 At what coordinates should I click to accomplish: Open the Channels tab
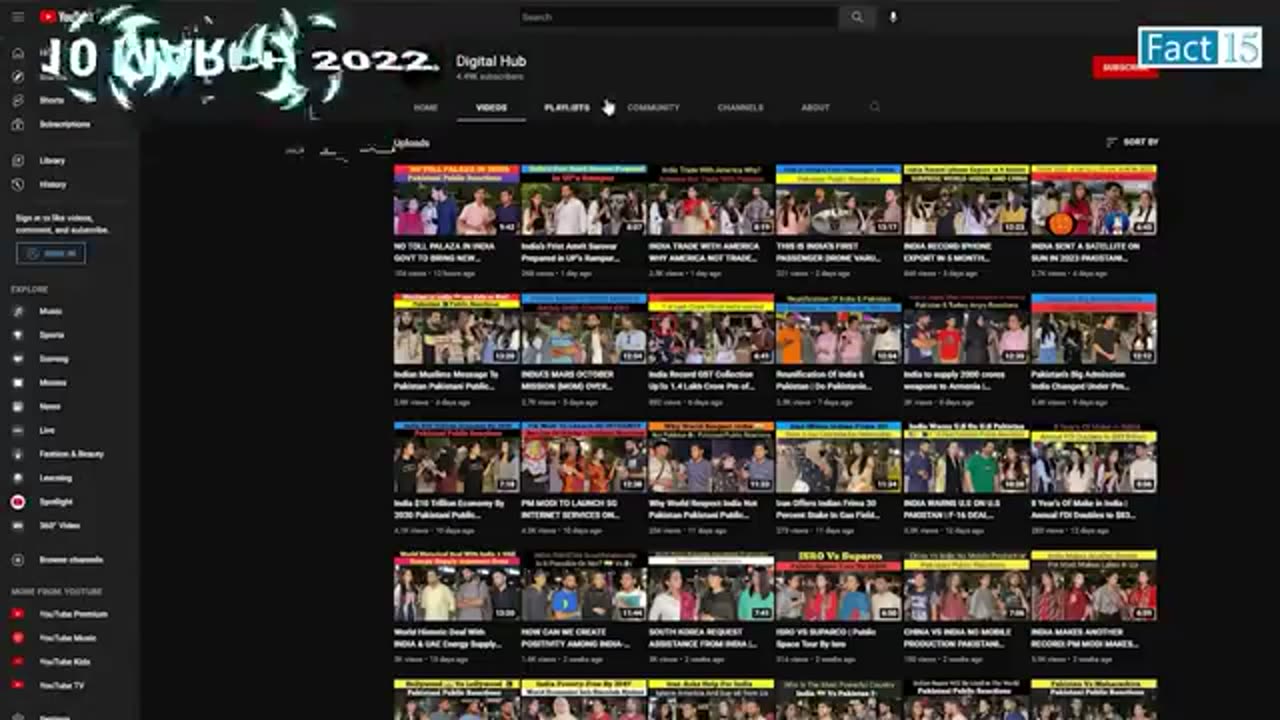coord(740,107)
